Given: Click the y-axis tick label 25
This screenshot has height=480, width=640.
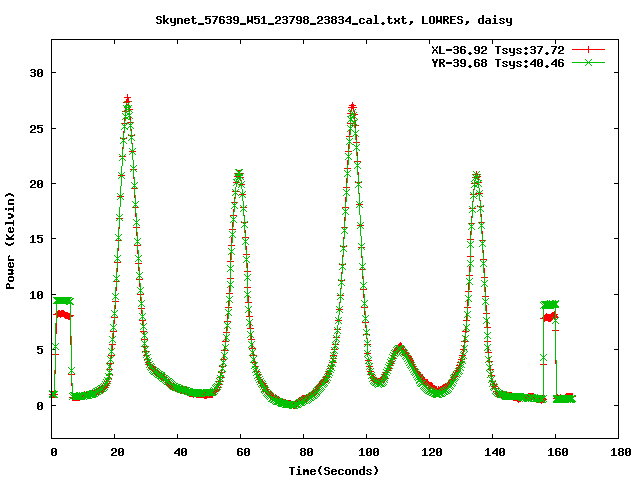Looking at the screenshot, I should point(36,129).
